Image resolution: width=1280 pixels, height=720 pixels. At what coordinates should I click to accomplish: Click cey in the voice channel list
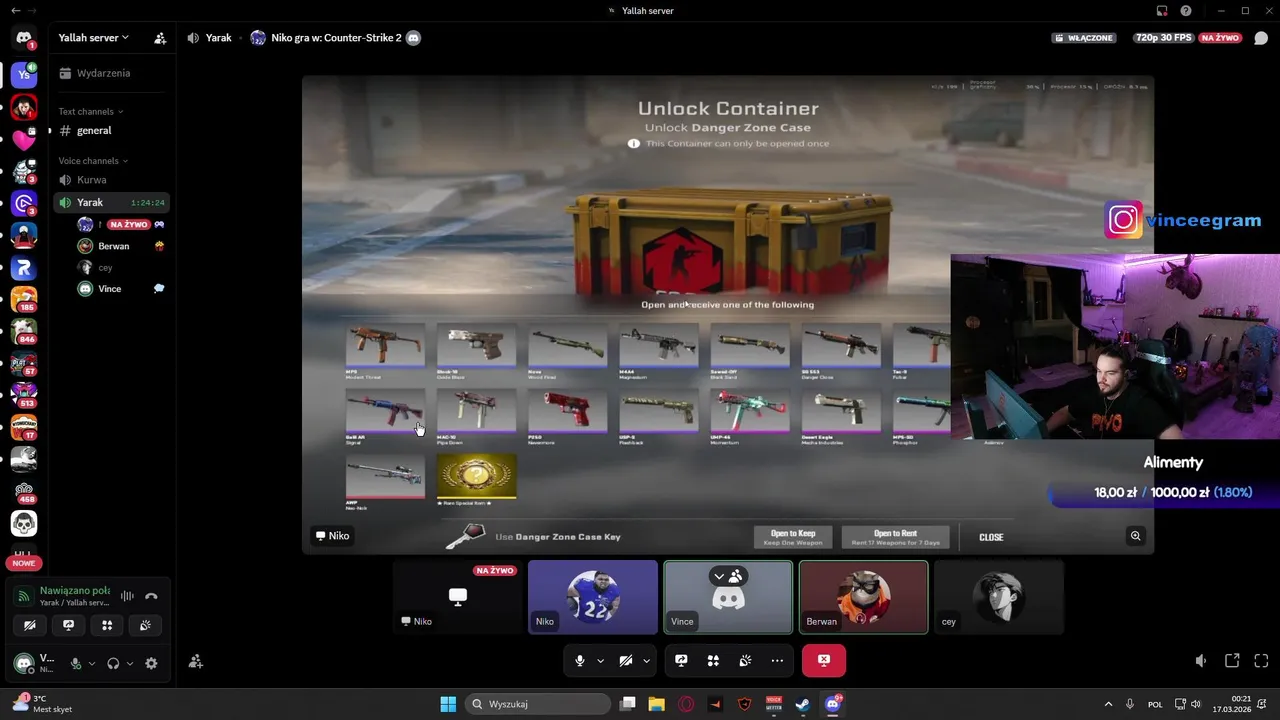(x=121, y=267)
